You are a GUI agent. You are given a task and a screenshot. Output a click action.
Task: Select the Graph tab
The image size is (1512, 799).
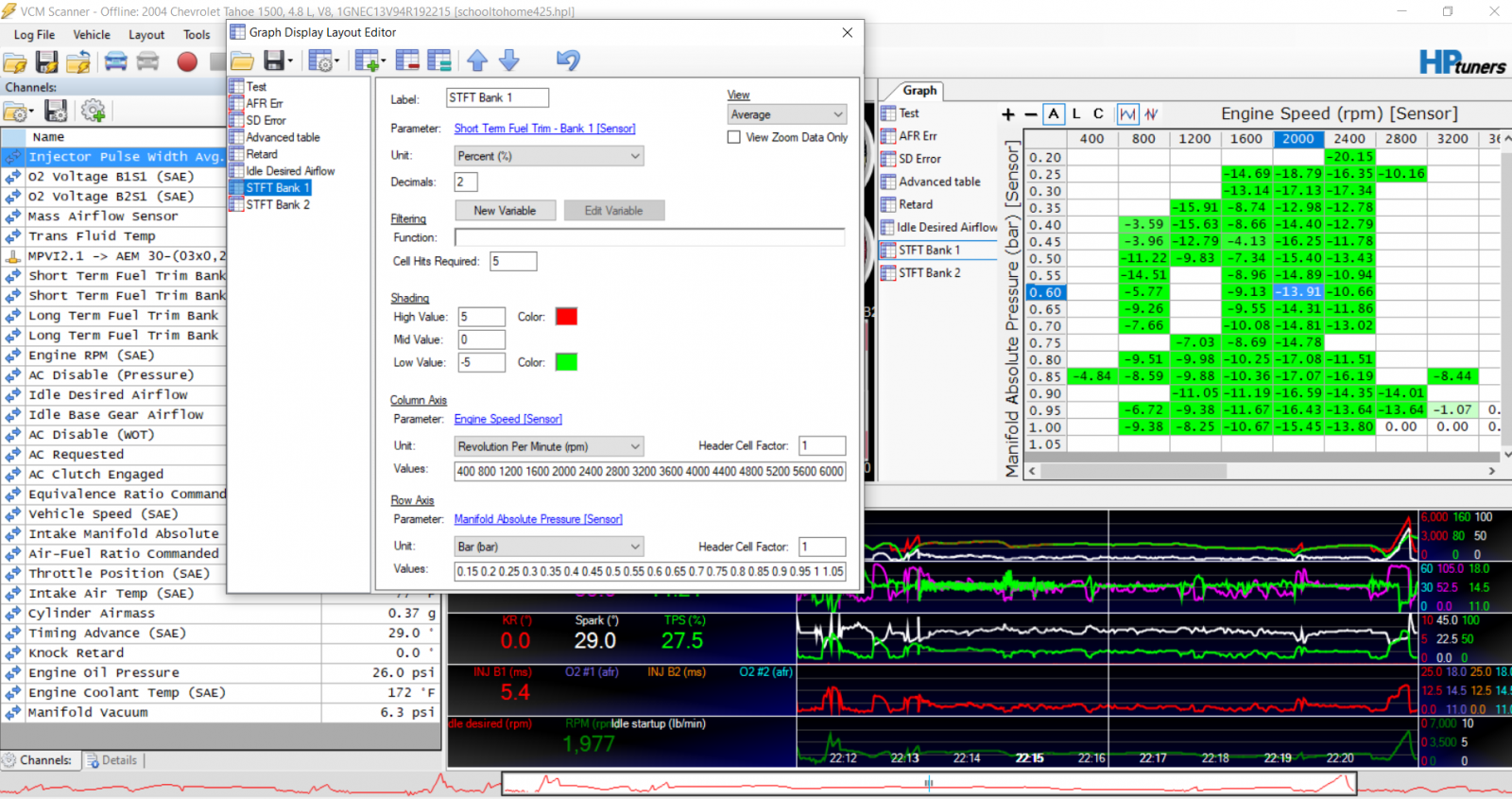pos(919,91)
